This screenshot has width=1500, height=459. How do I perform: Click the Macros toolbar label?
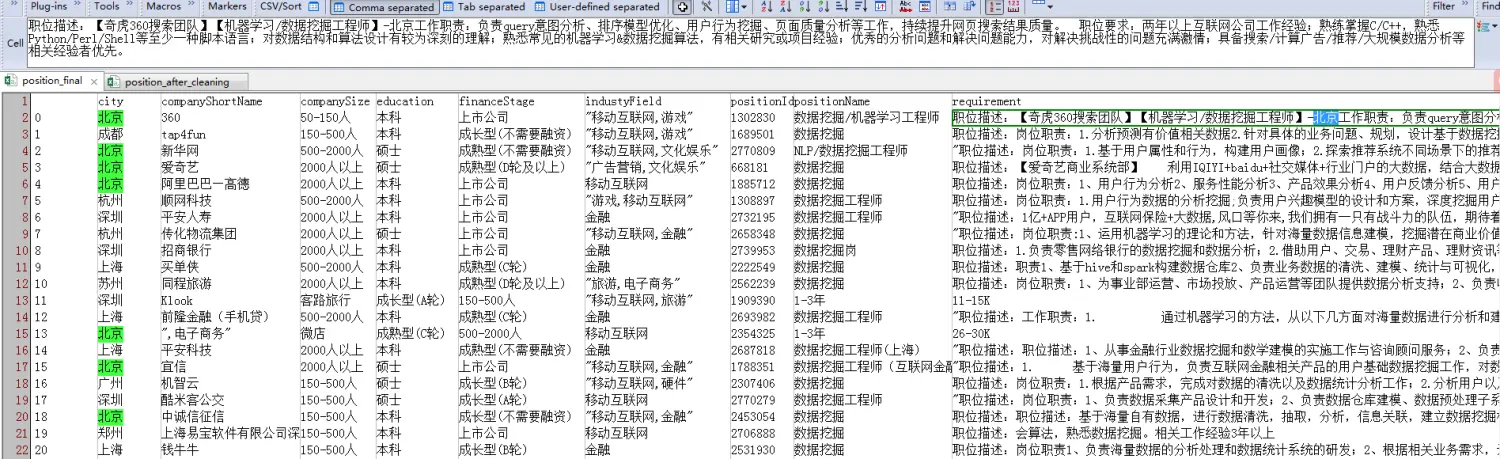pyautogui.click(x=163, y=6)
